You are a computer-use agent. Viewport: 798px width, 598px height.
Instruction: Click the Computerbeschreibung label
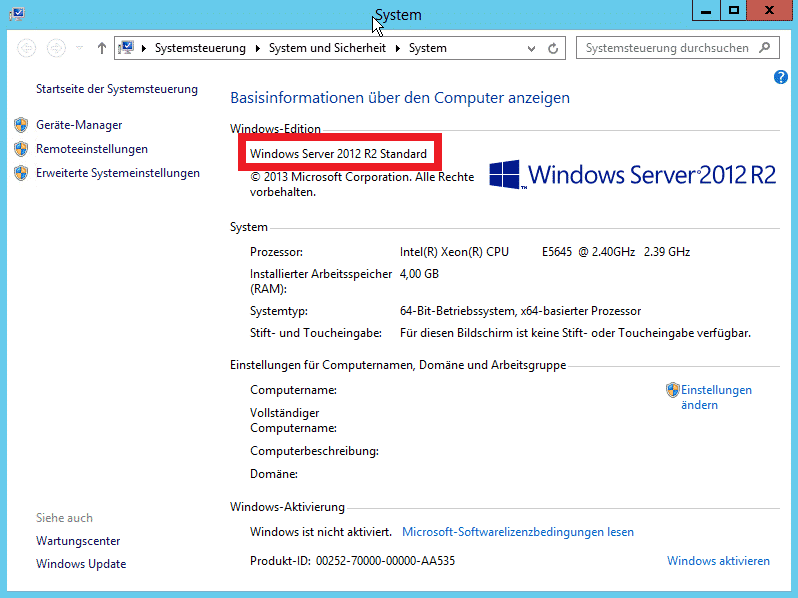pos(314,451)
